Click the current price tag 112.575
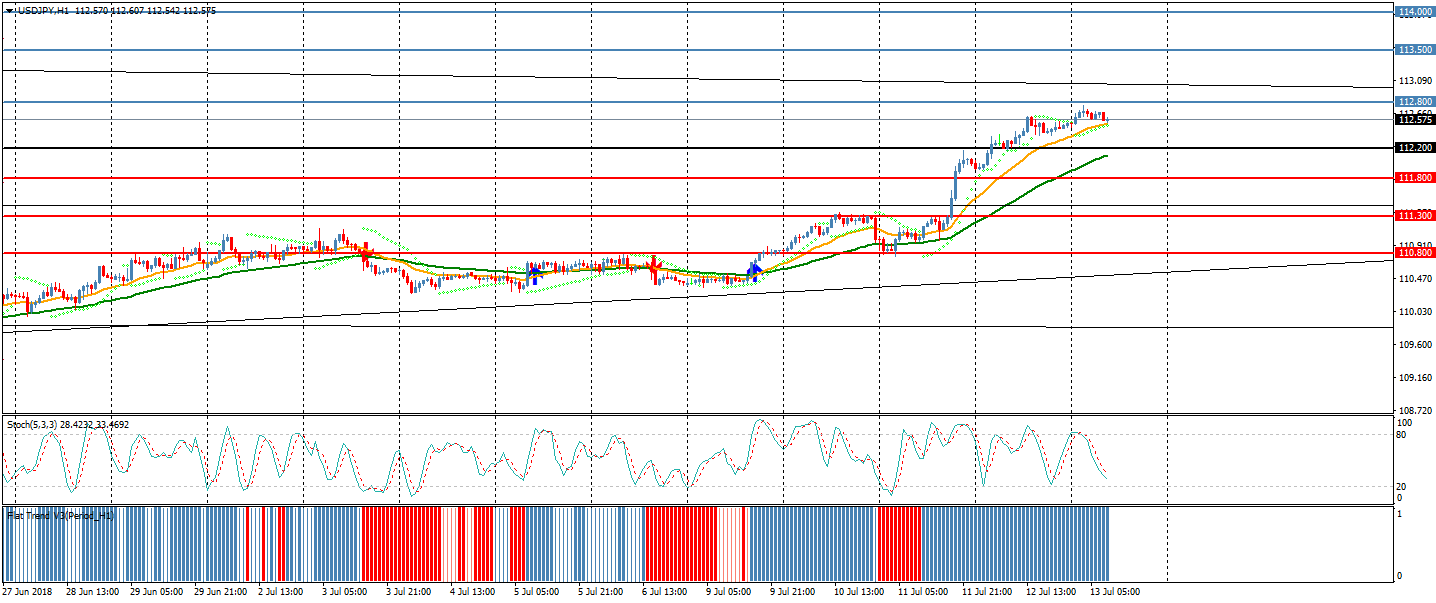This screenshot has height=603, width=1436. click(x=1414, y=120)
